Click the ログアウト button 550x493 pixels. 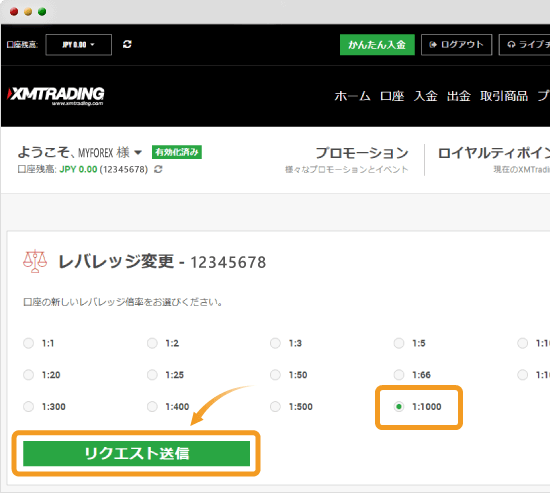(456, 45)
